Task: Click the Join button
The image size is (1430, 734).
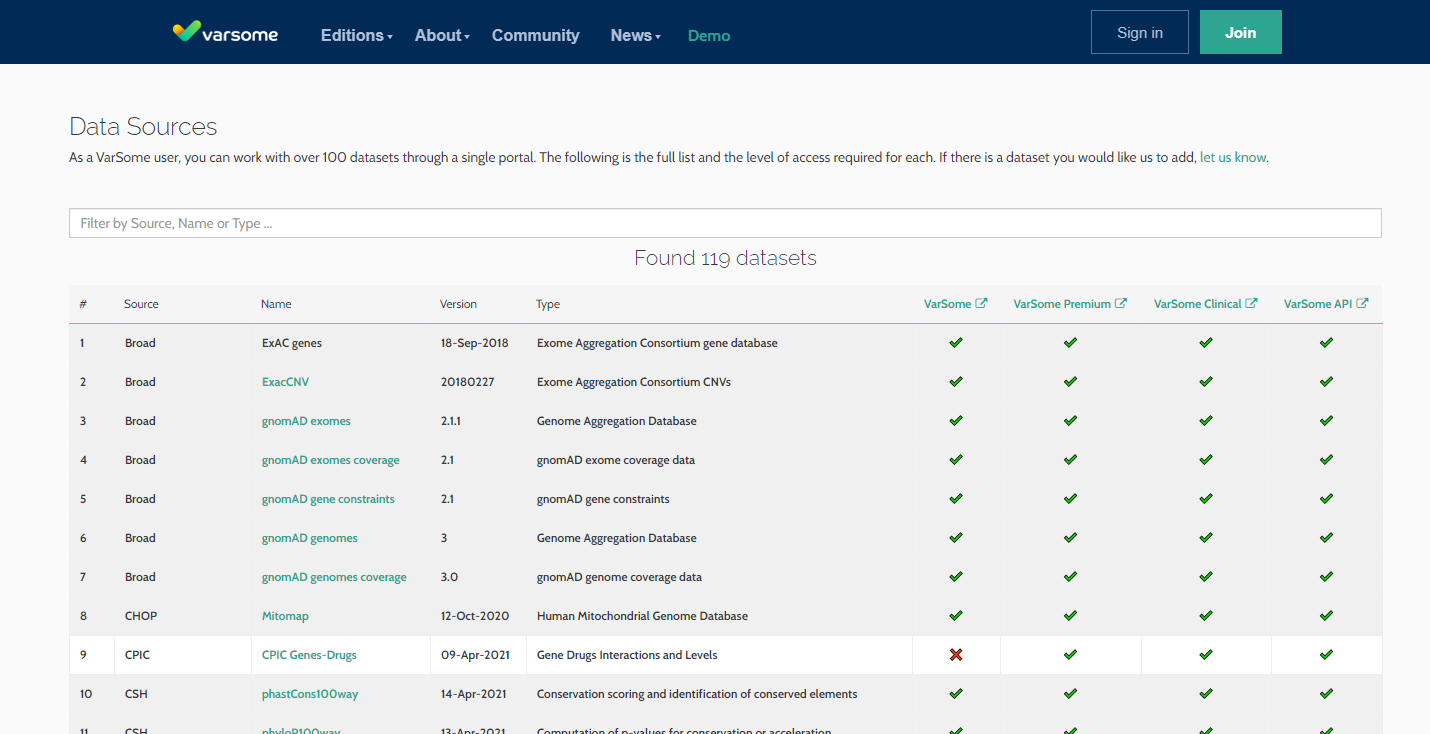Action: (1241, 32)
